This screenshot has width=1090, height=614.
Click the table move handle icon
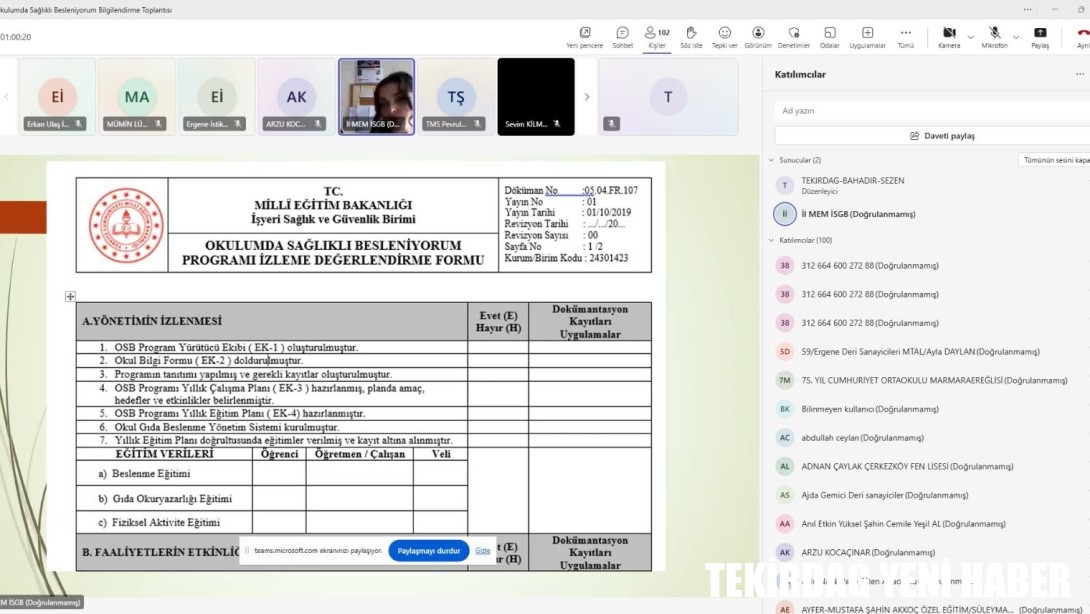click(x=70, y=297)
